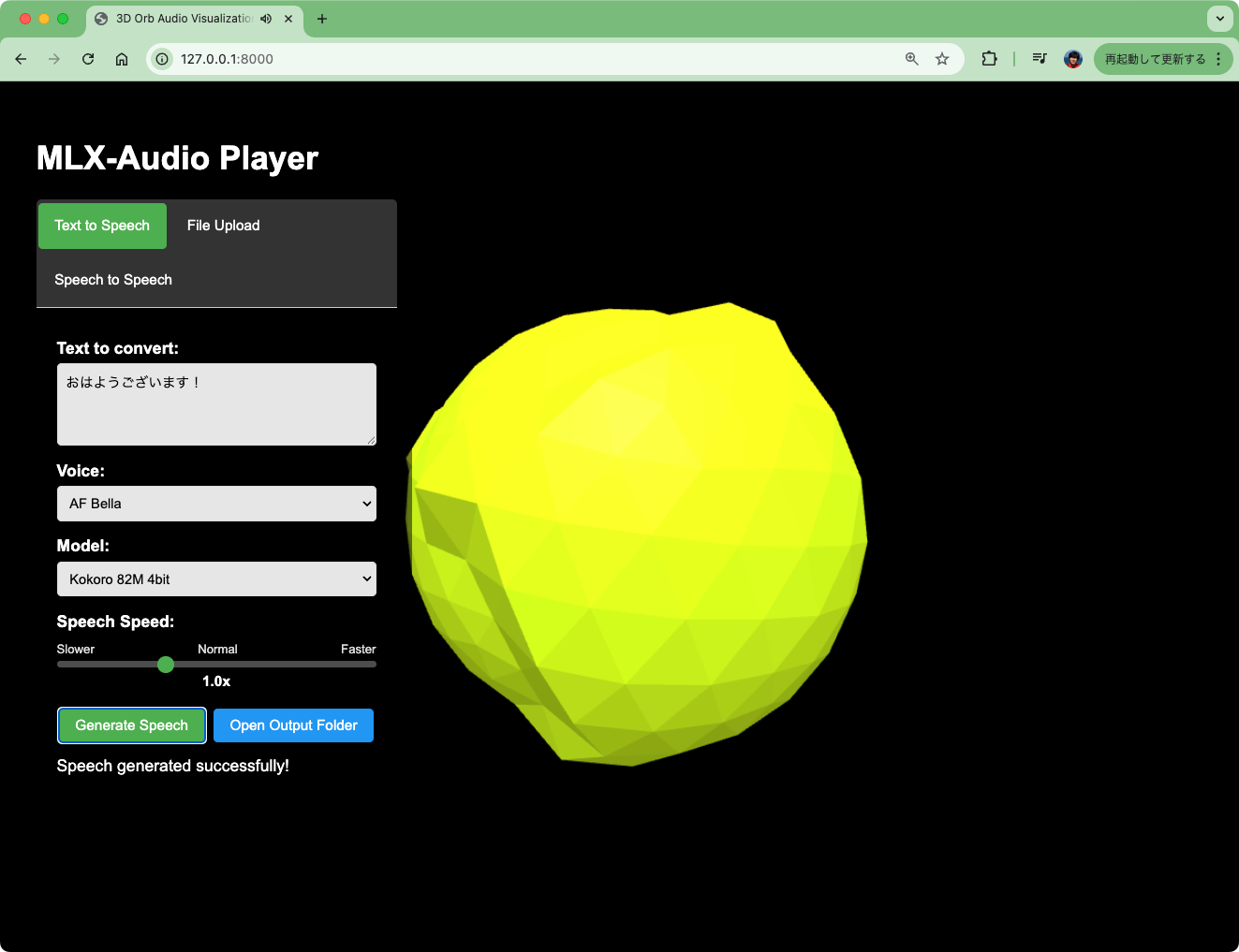Switch to the Text to Speech tab
The image size is (1239, 952).
coord(102,226)
